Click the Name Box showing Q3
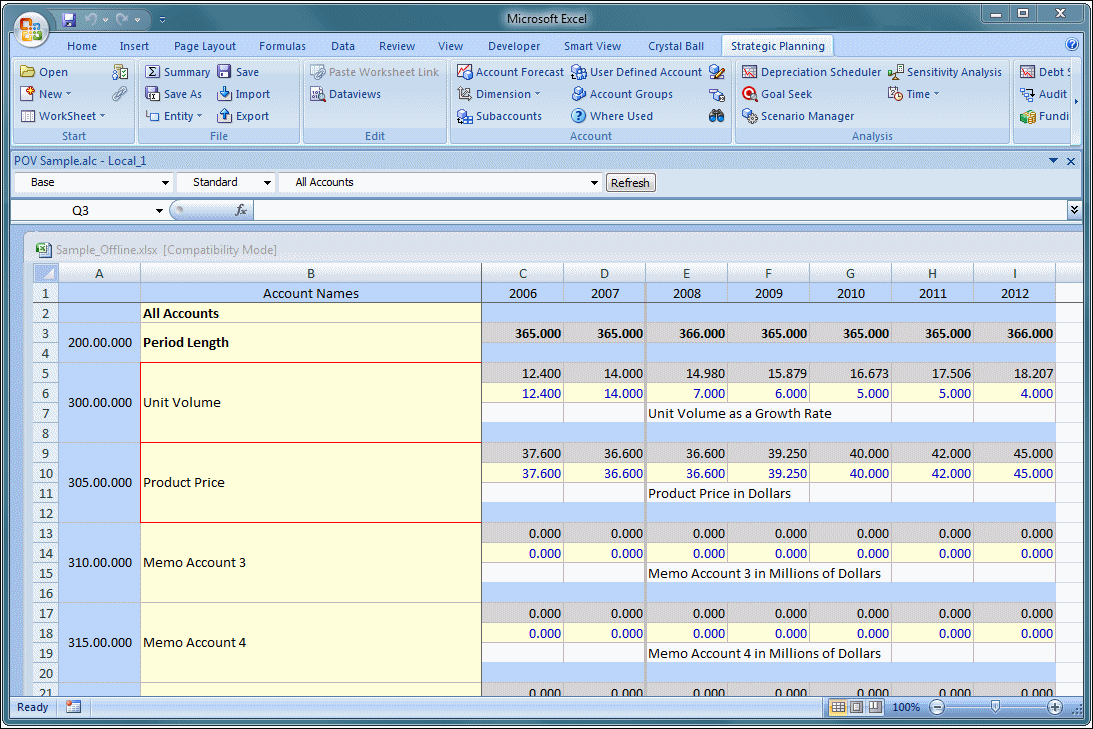 [80, 211]
